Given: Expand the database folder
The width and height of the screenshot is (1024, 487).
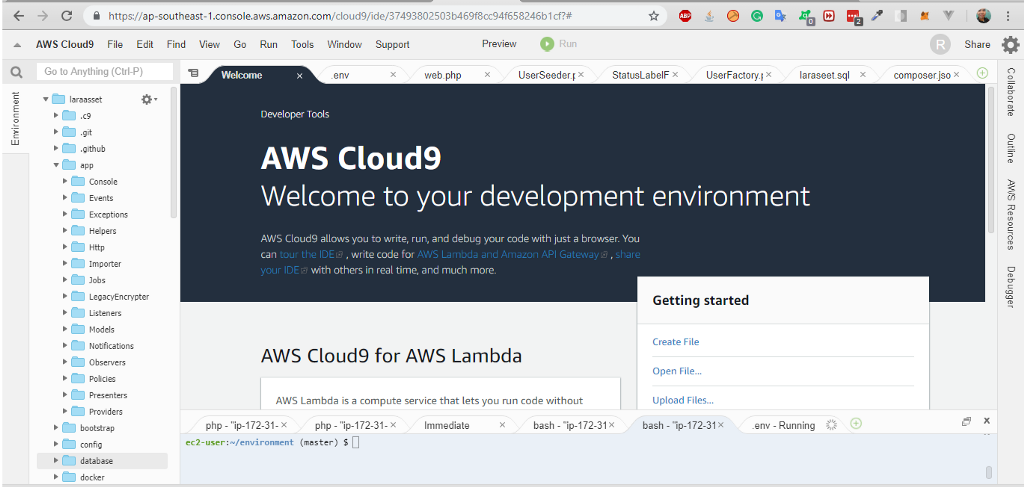Looking at the screenshot, I should coord(56,461).
